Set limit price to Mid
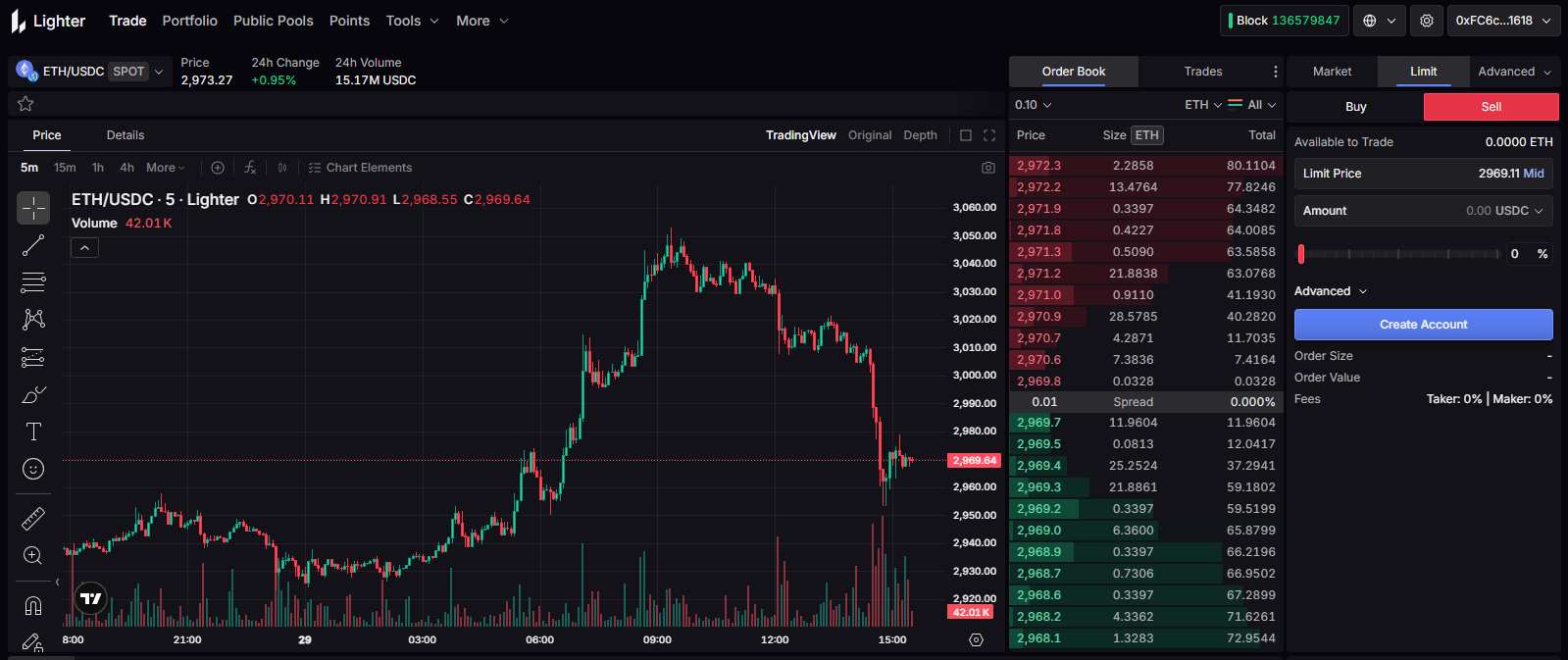 [1534, 174]
